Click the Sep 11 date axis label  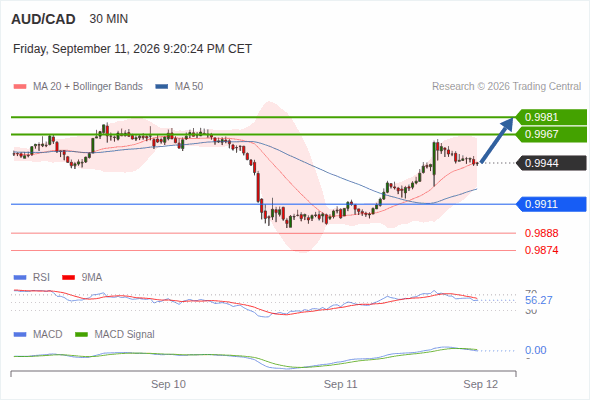pyautogui.click(x=341, y=384)
